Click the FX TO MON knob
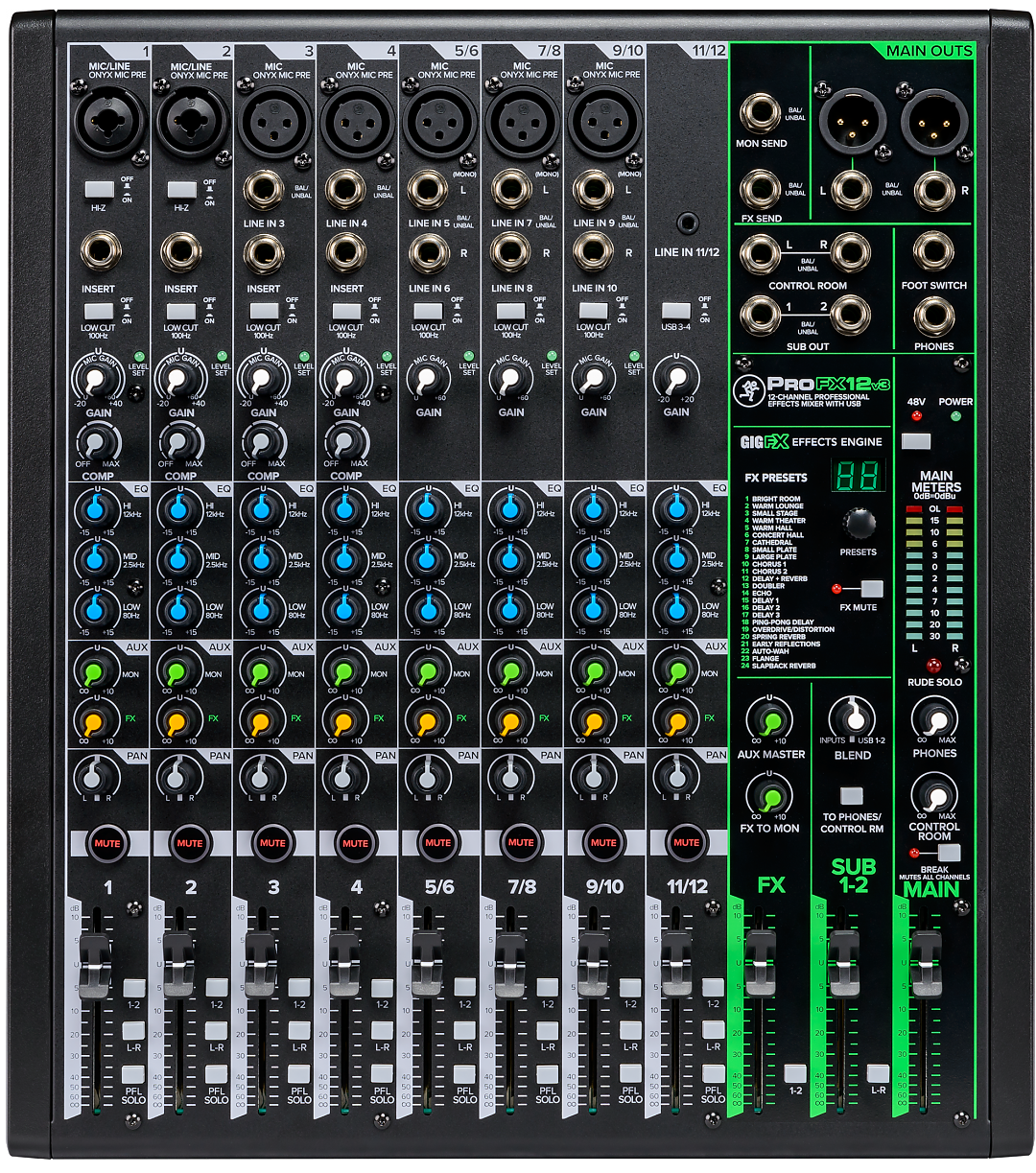The width and height of the screenshot is (1036, 1173). [x=770, y=795]
